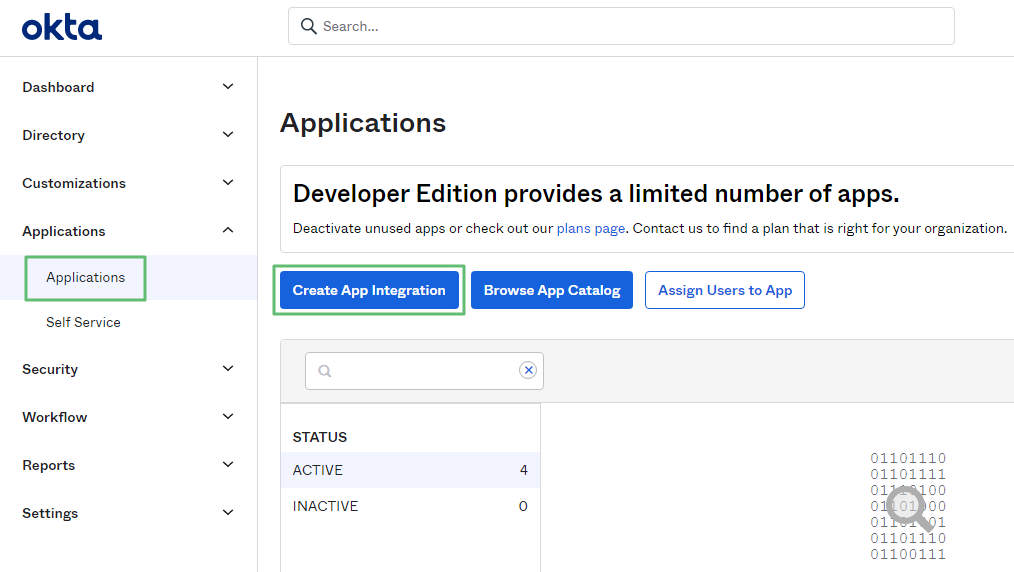Click the STATUS heading
Image resolution: width=1014 pixels, height=572 pixels.
[319, 437]
